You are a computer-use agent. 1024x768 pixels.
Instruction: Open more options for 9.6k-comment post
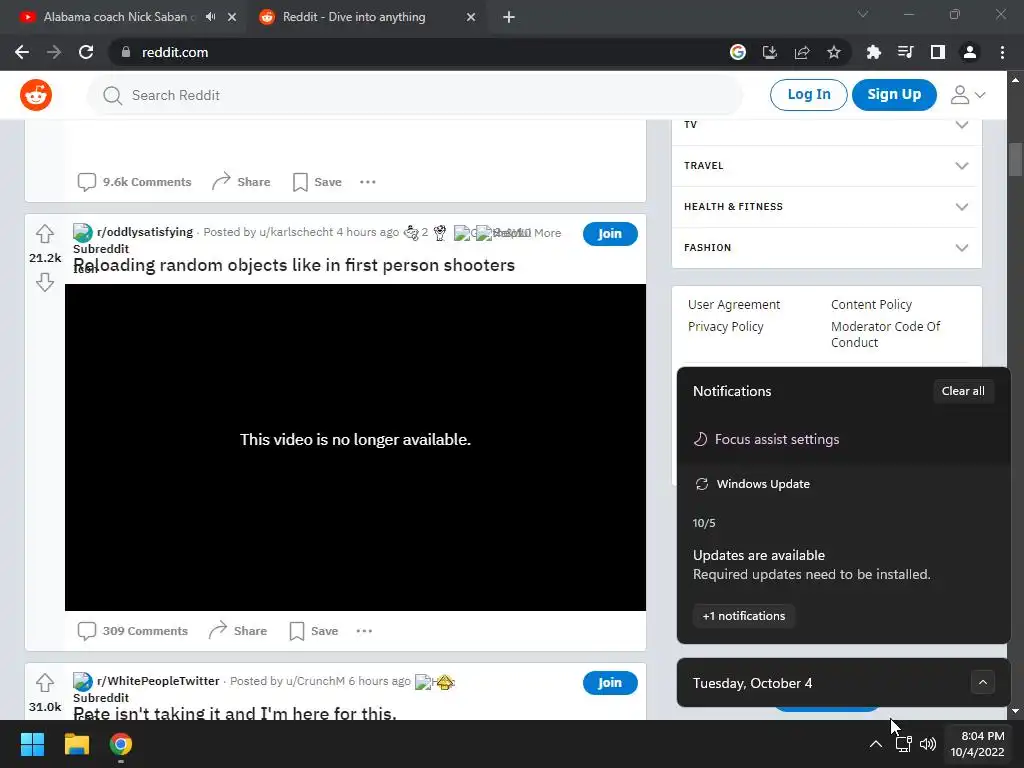(x=368, y=182)
